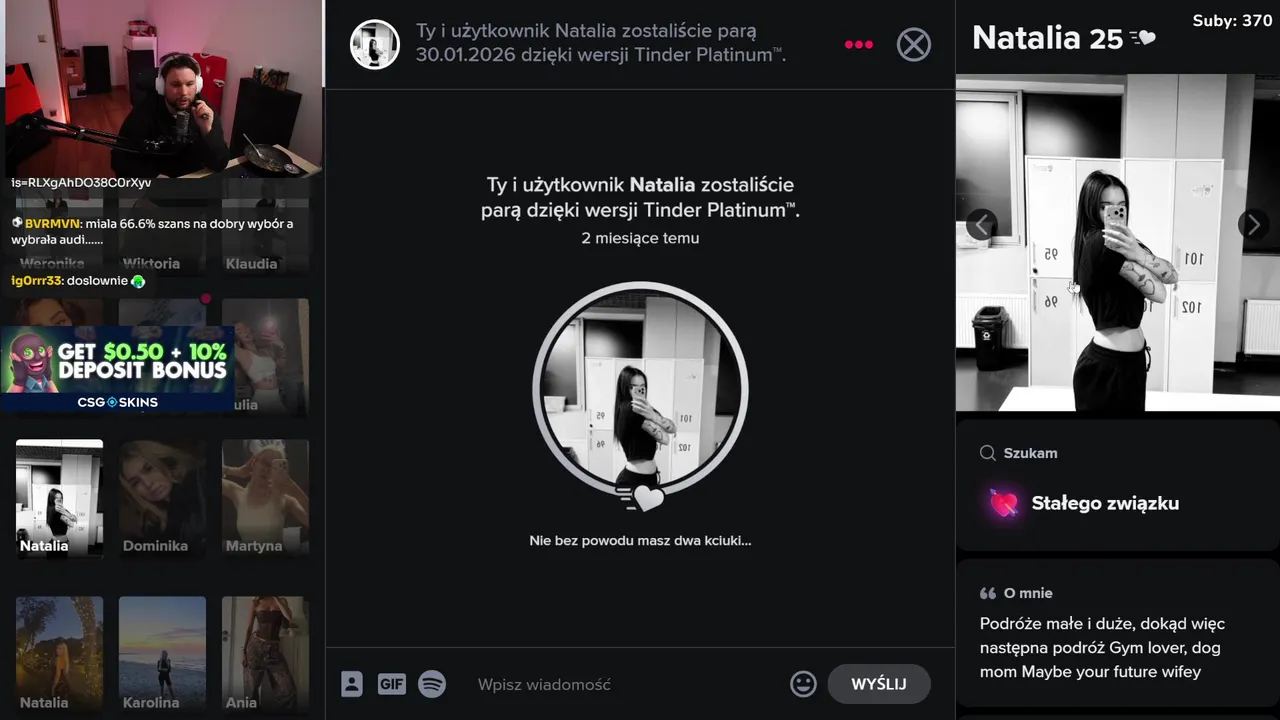Click the streamer webcam overlay

pos(162,88)
